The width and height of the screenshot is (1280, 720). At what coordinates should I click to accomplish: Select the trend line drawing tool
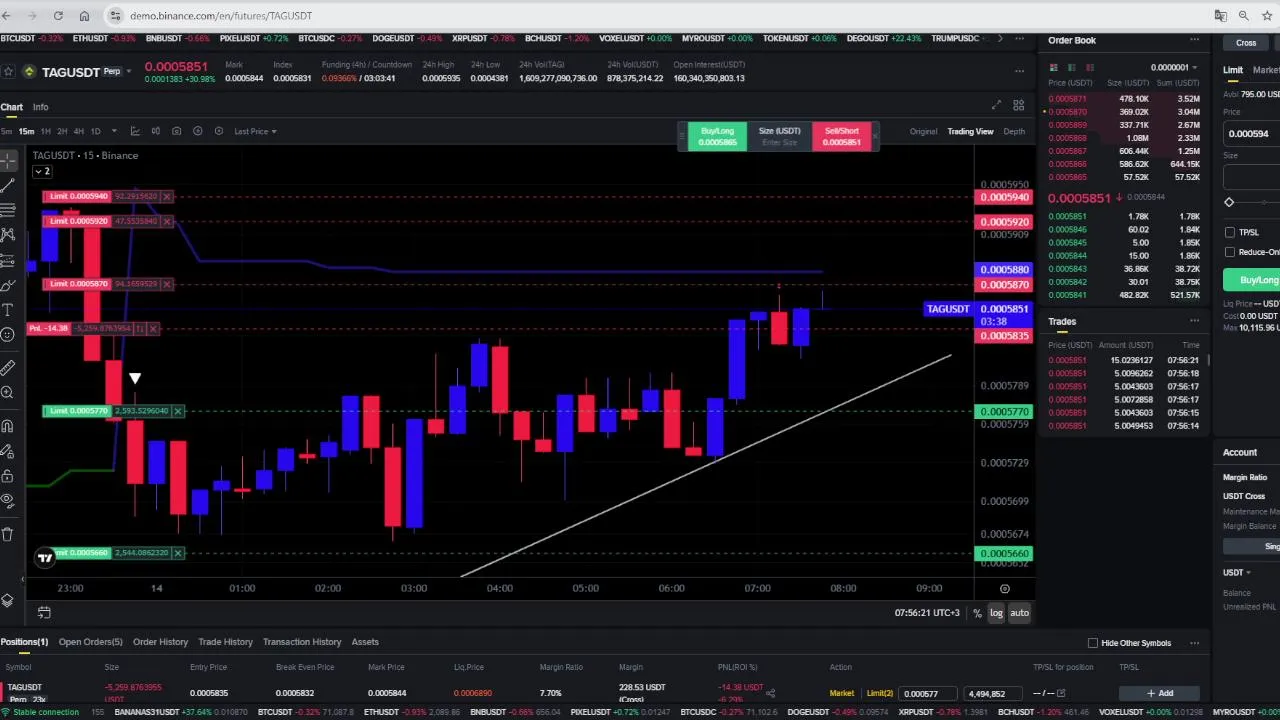pos(8,185)
